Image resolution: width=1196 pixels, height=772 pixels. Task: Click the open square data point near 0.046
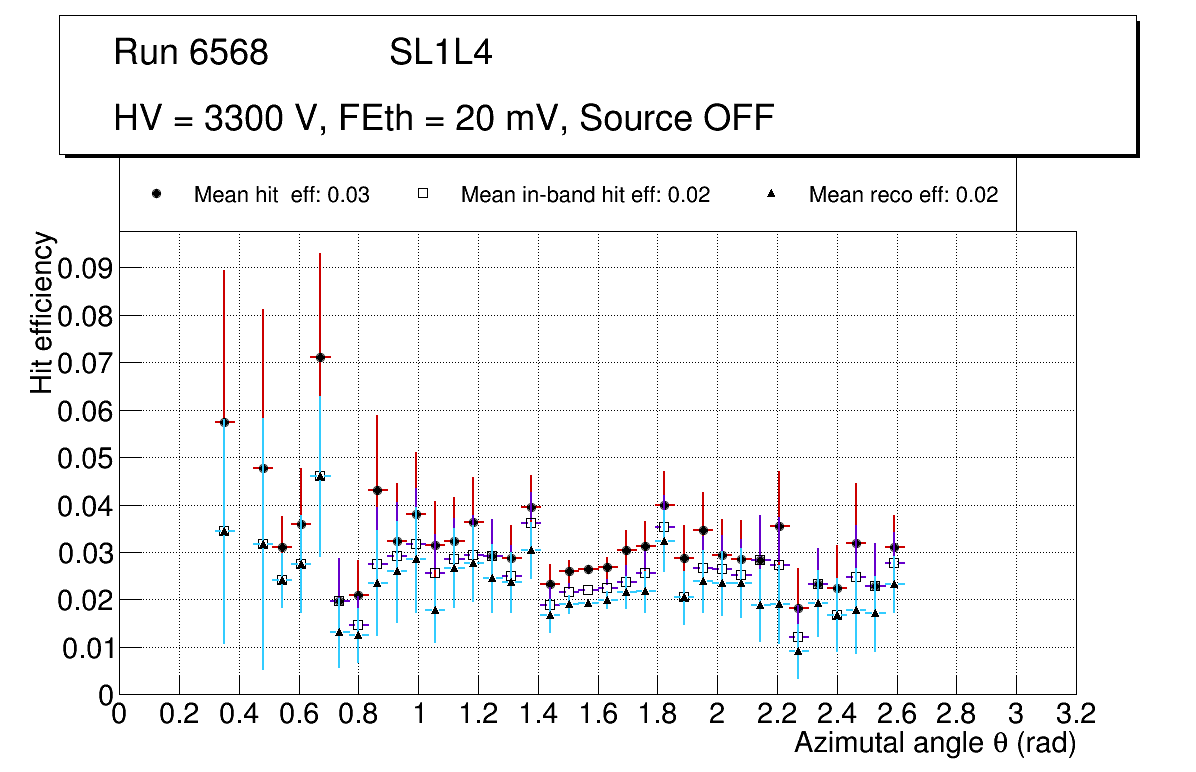coord(320,476)
